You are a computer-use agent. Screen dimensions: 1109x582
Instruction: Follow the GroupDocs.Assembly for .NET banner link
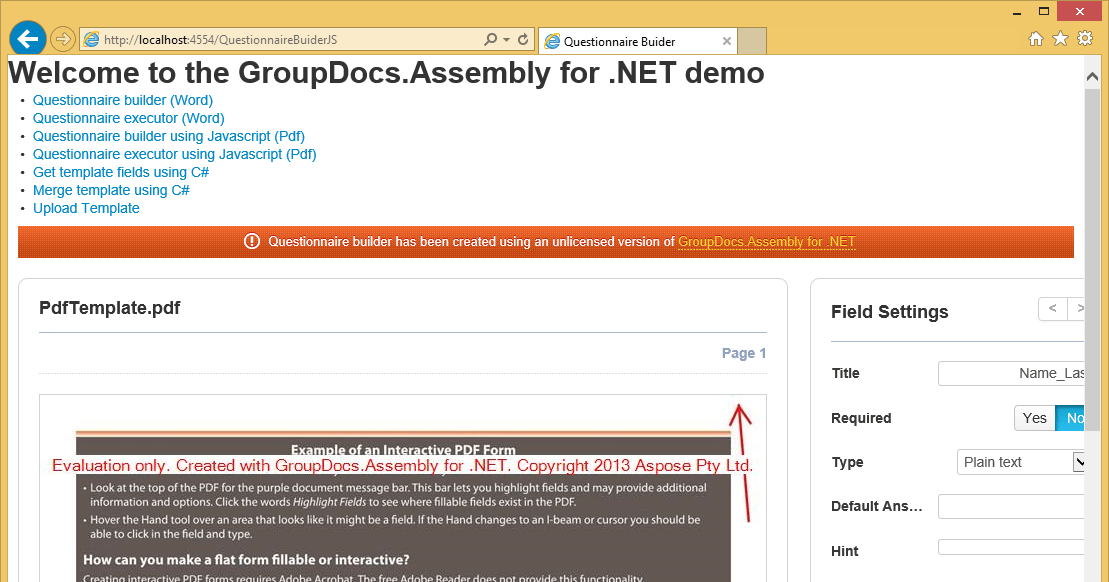[766, 241]
